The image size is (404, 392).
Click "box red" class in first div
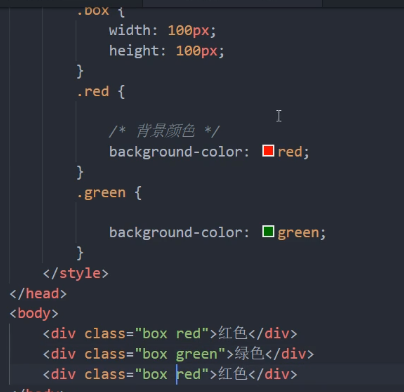[172, 334]
